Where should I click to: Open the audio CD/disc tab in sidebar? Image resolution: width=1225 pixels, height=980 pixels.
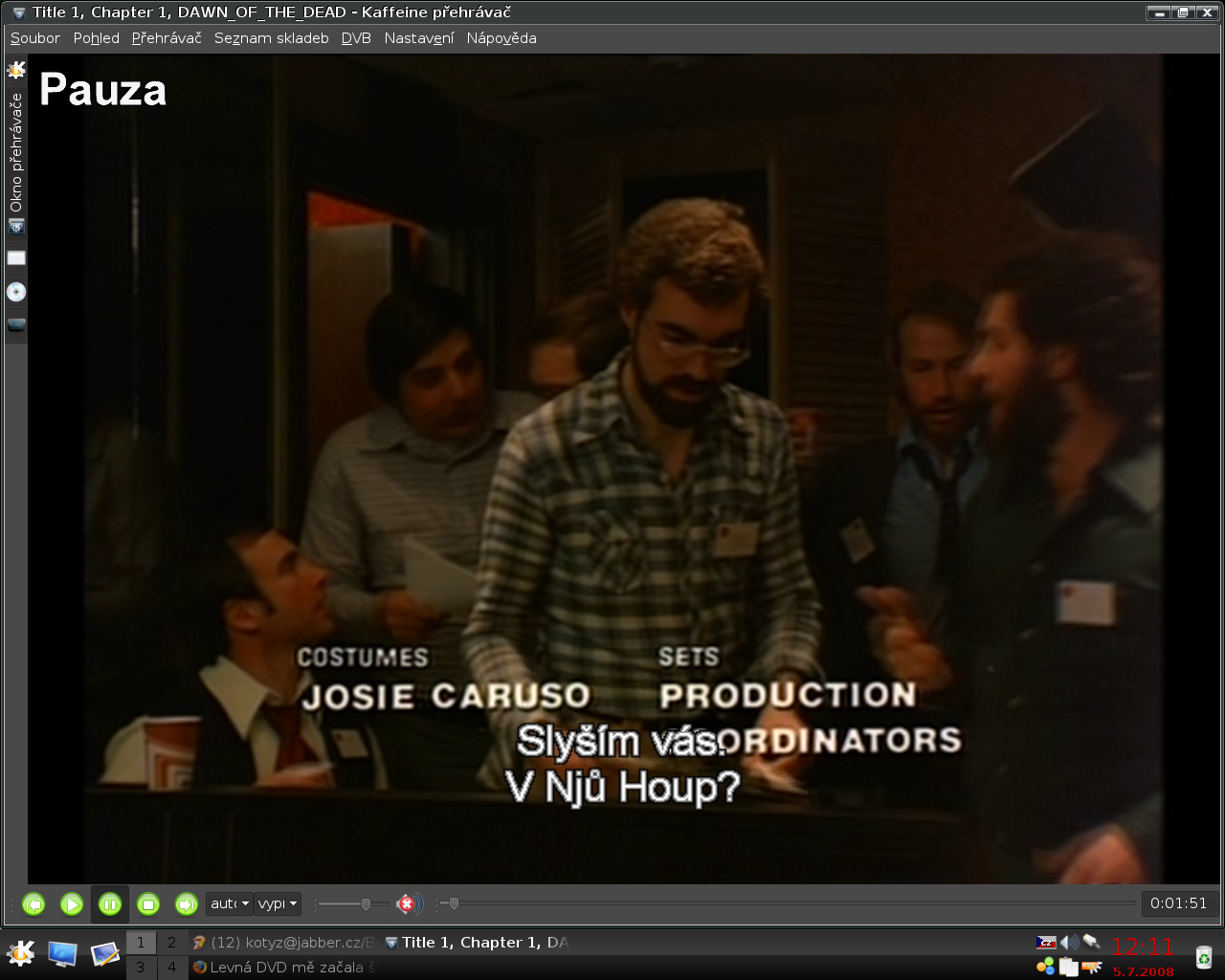tap(16, 292)
